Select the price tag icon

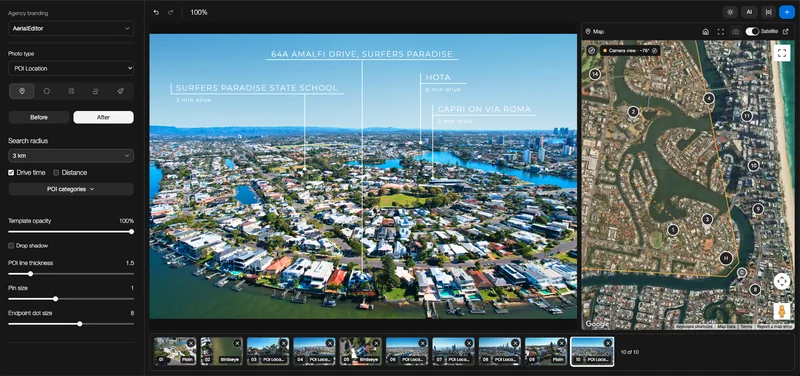[120, 91]
